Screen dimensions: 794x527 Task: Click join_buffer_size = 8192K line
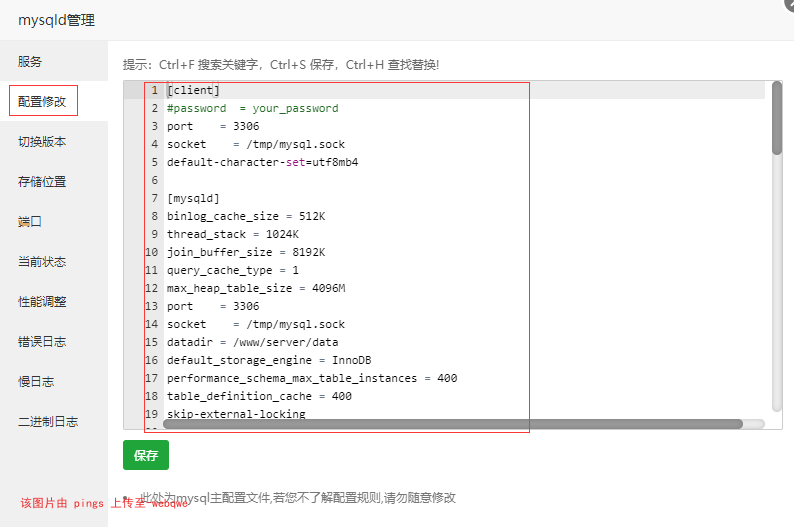pyautogui.click(x=246, y=252)
